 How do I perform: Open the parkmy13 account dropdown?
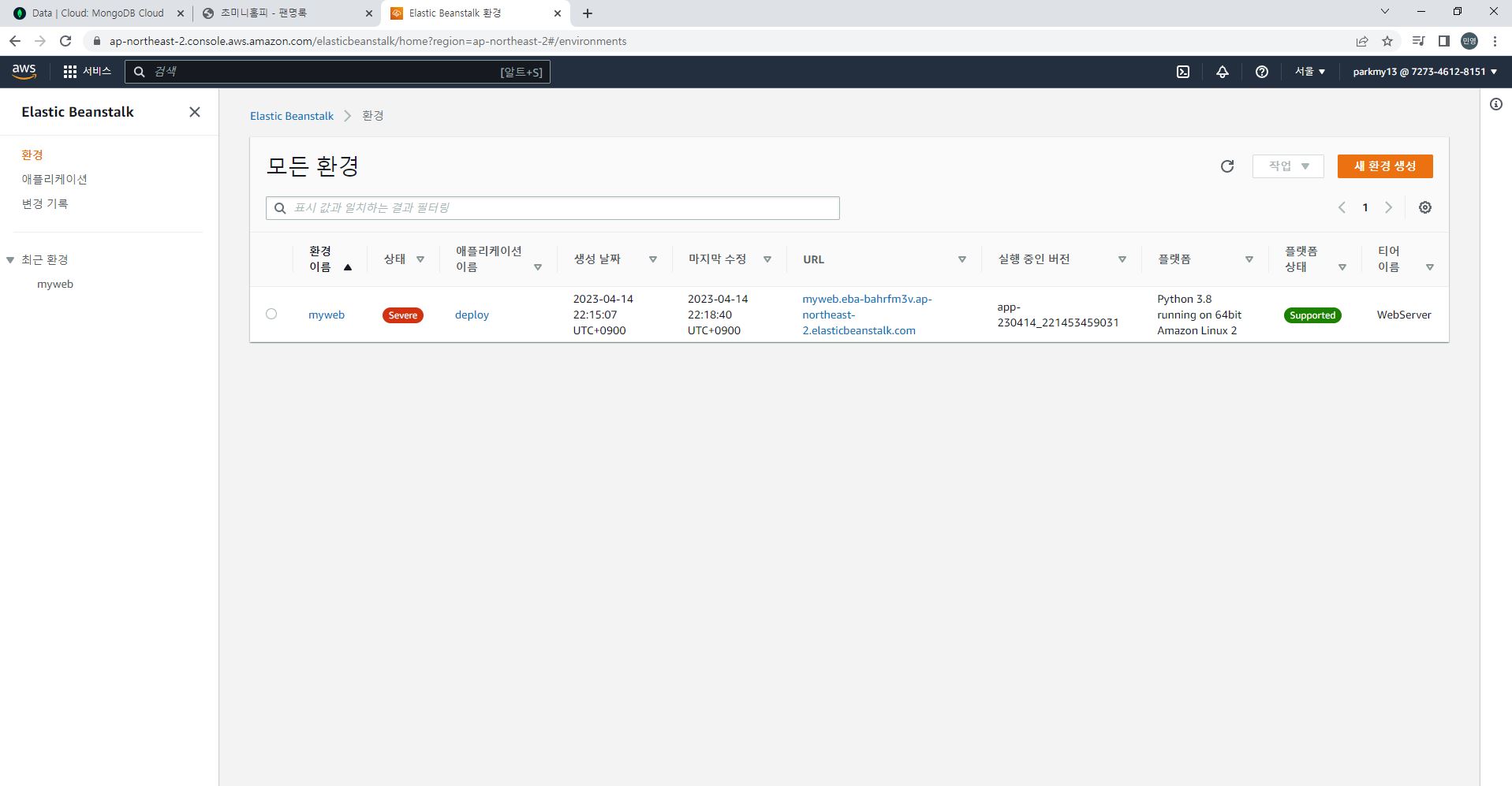pos(1424,72)
